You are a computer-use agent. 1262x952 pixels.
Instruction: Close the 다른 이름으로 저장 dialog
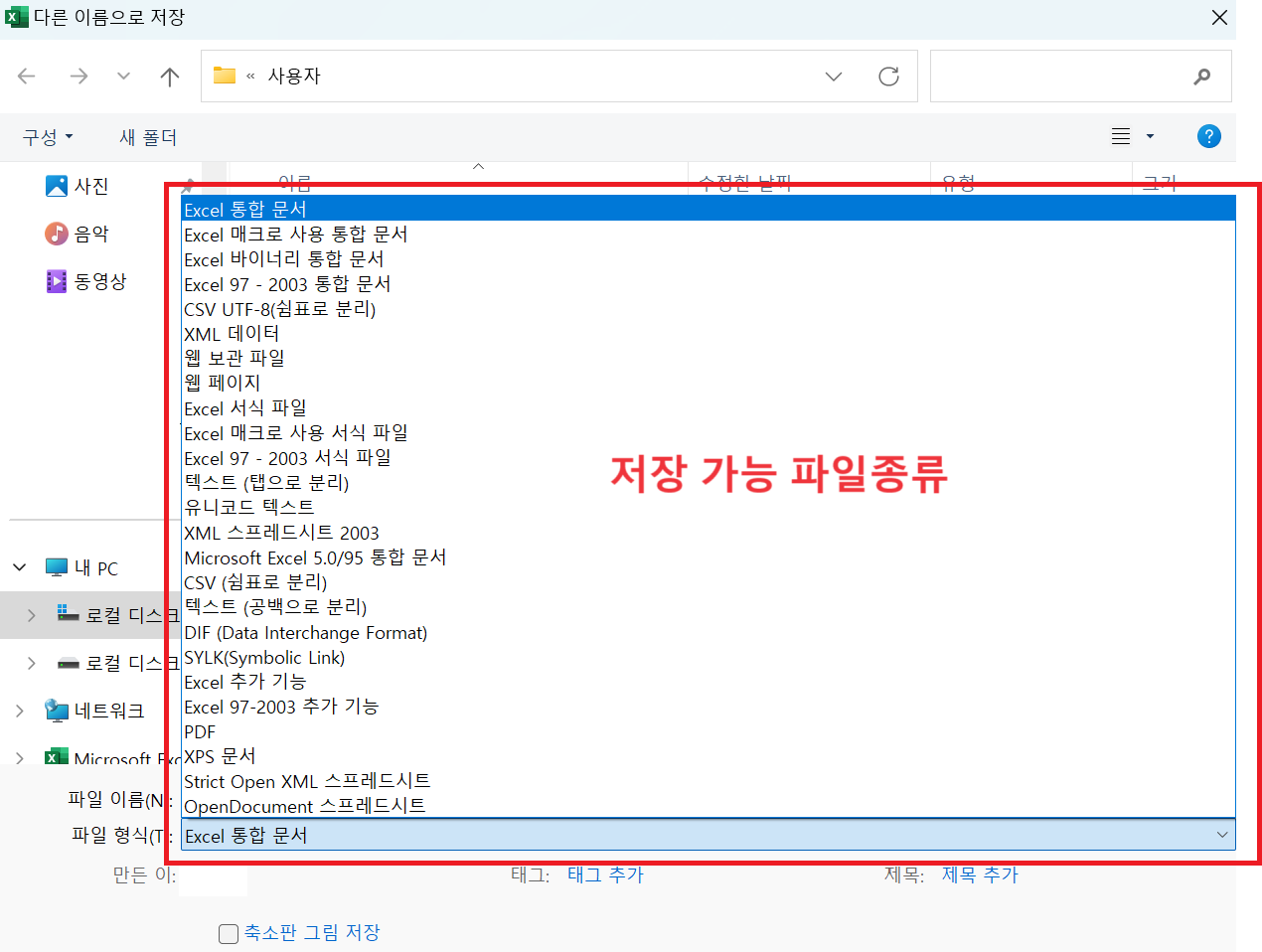pos(1219,17)
